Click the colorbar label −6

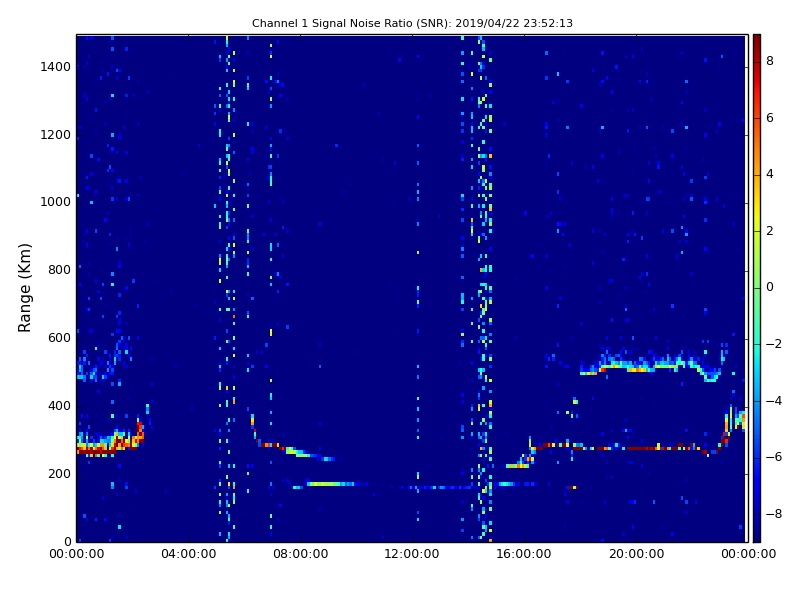[774, 457]
